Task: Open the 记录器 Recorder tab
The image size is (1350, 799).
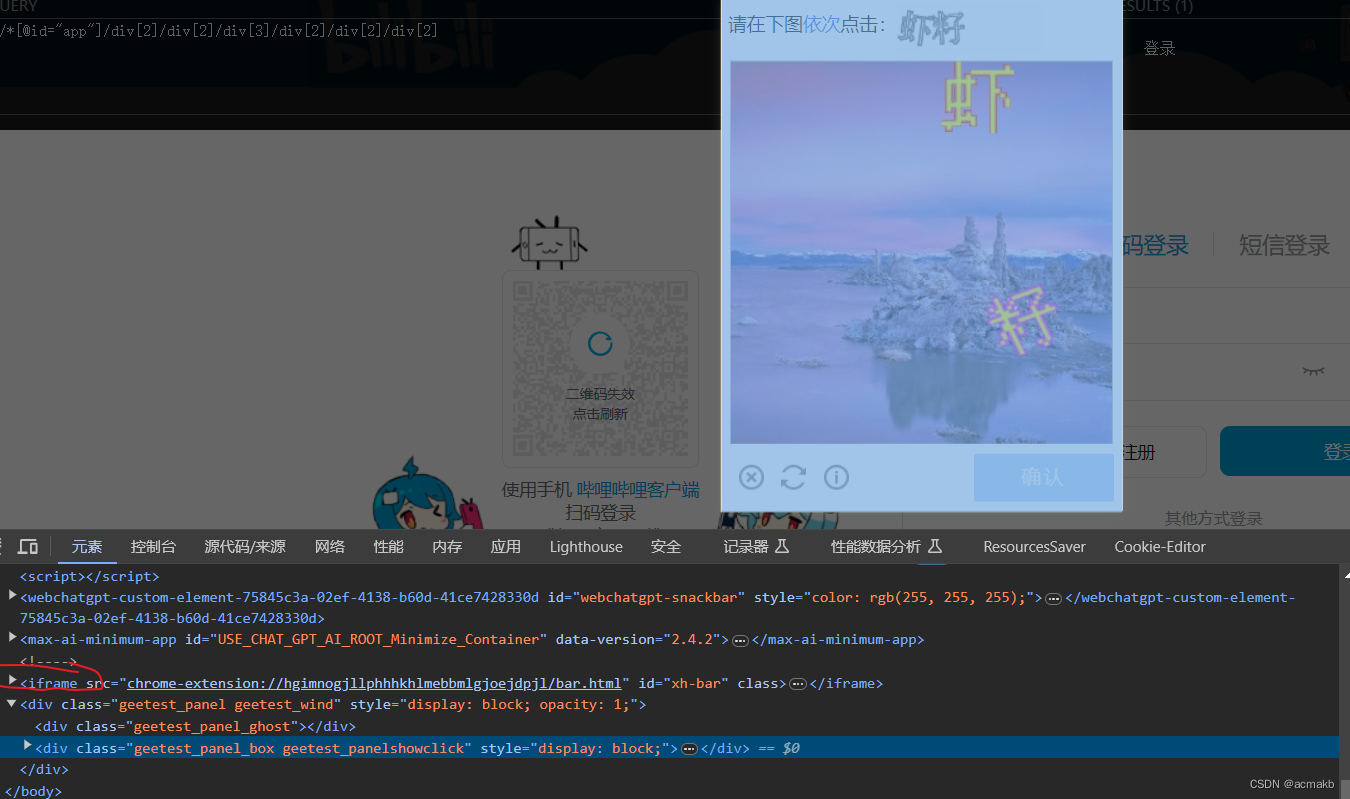Action: pos(757,546)
